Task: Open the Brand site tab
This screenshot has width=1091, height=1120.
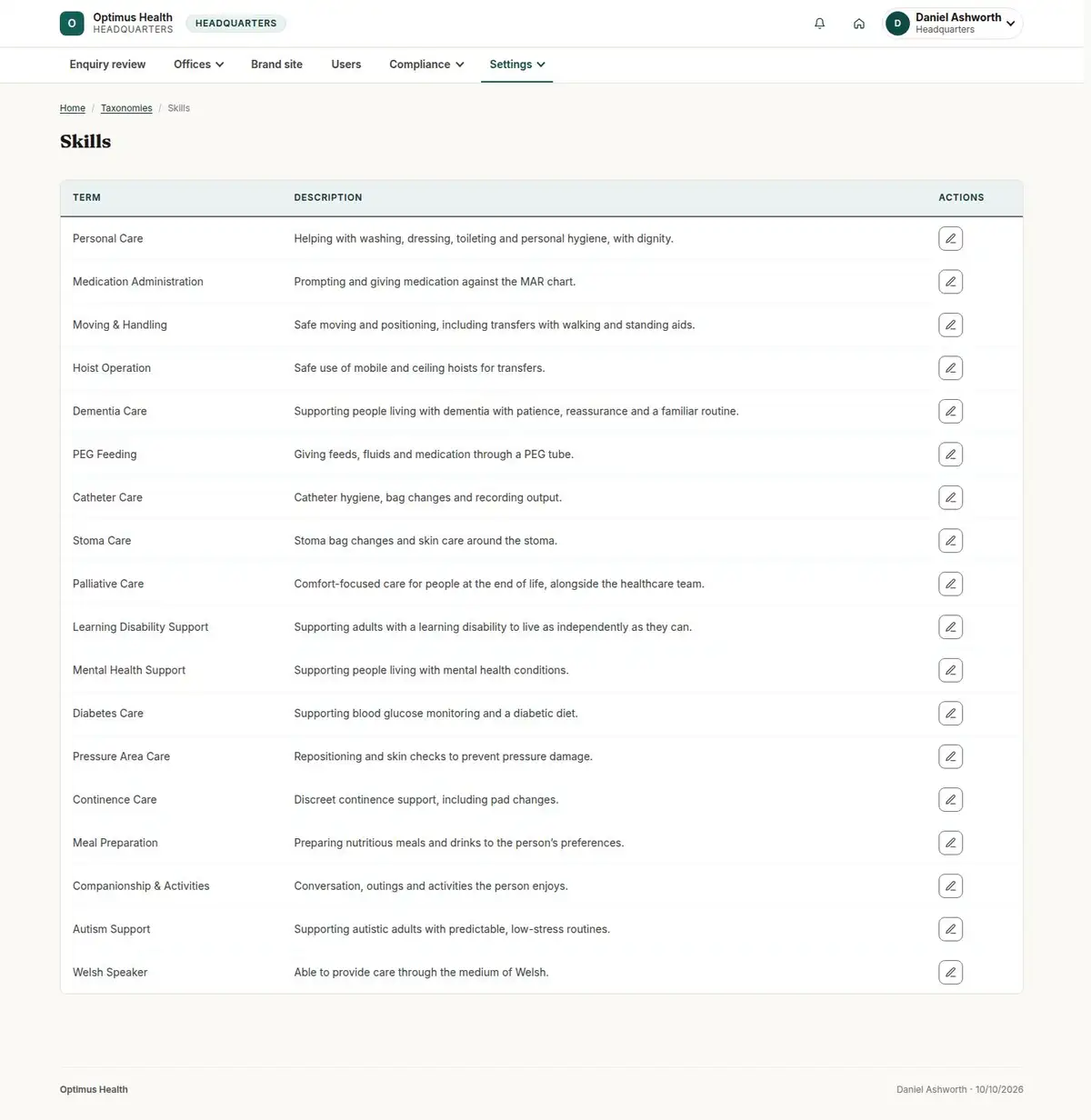Action: [276, 65]
